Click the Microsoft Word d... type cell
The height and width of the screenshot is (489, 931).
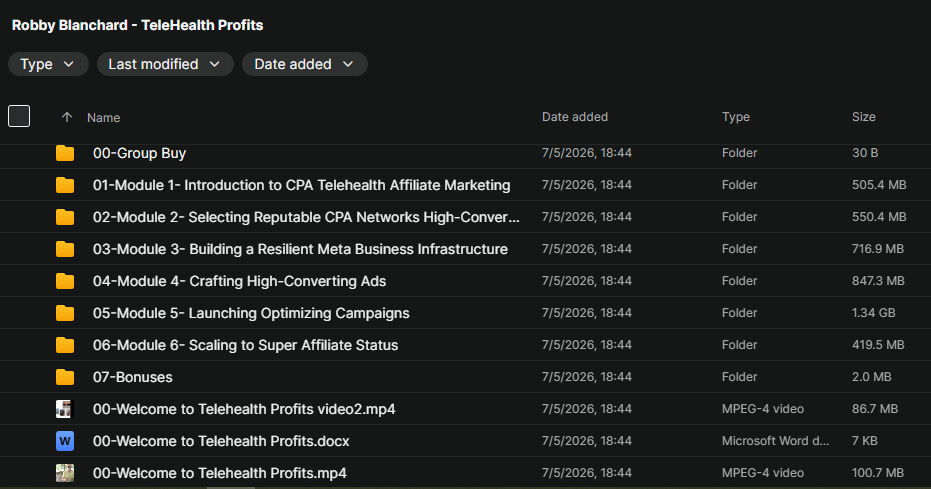[775, 442]
